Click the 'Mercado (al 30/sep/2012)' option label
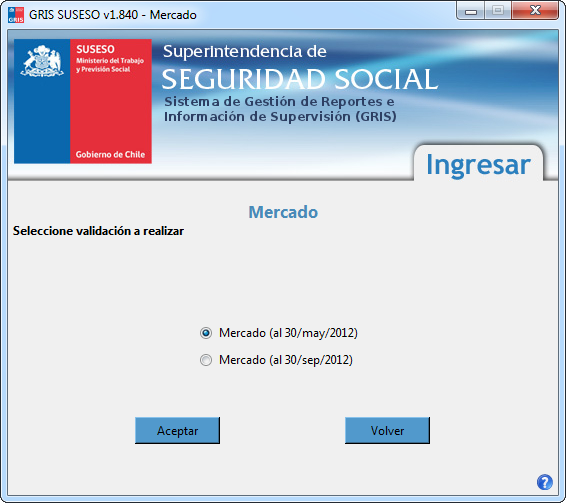Screen dimensions: 566x503 286,360
